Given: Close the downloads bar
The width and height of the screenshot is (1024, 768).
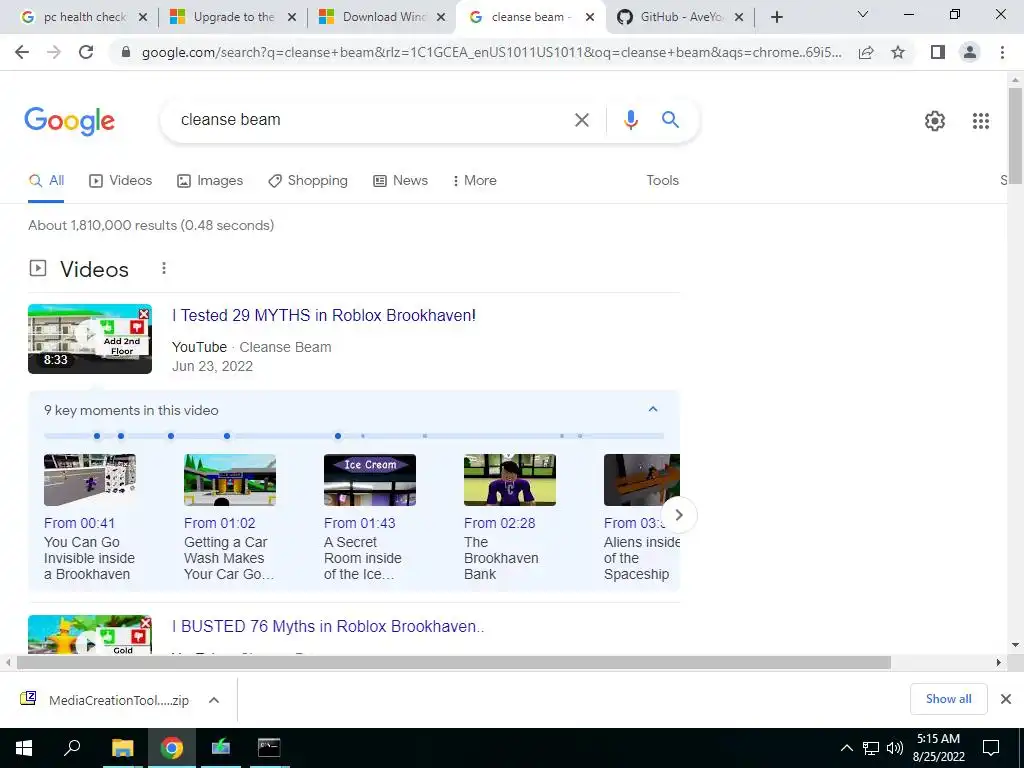Looking at the screenshot, I should pos(1006,699).
